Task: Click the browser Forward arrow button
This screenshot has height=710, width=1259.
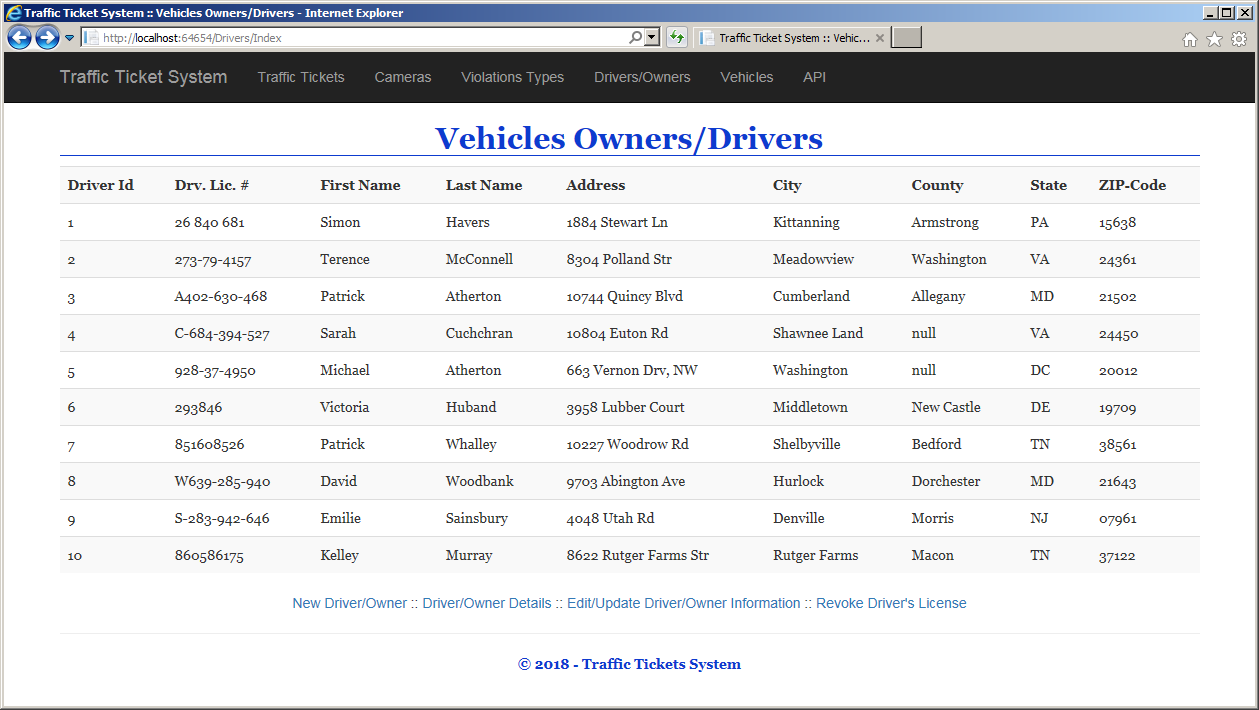Action: (47, 38)
